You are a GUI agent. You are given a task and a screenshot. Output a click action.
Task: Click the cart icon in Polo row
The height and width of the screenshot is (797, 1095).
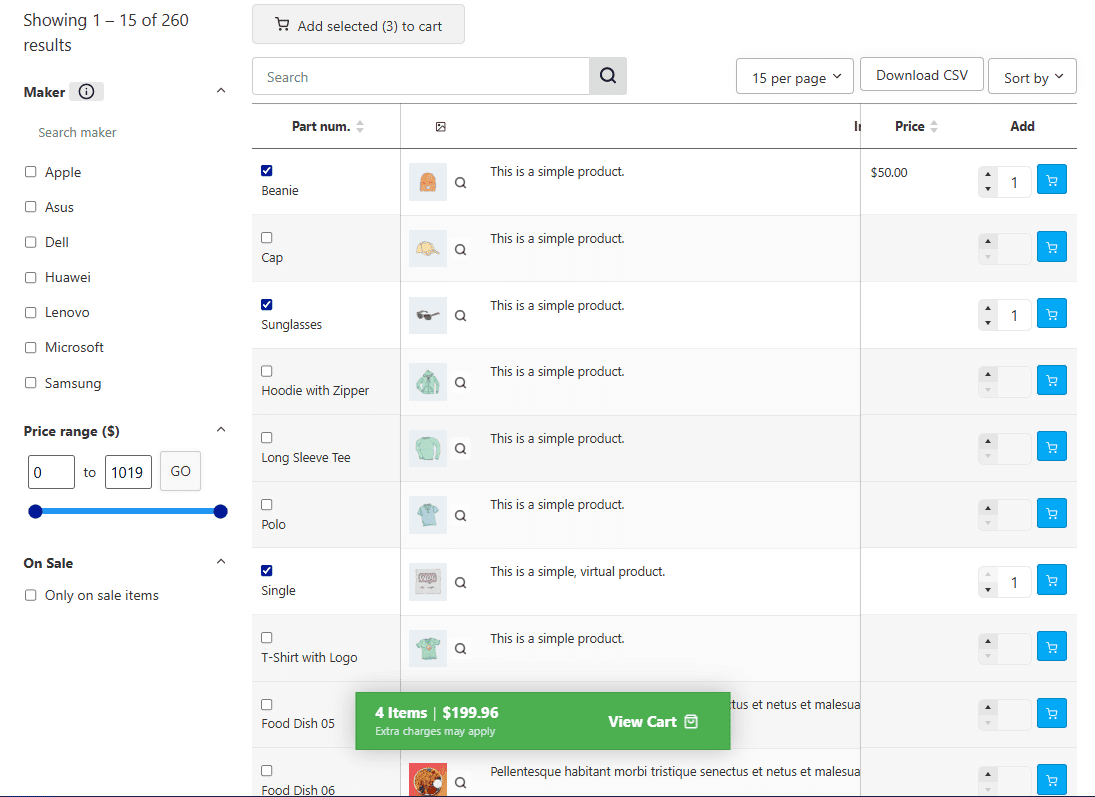click(1051, 513)
